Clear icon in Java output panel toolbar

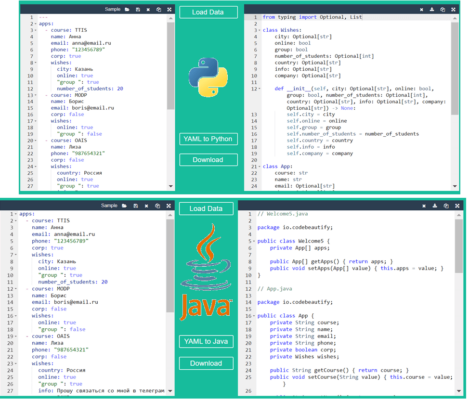424,206
